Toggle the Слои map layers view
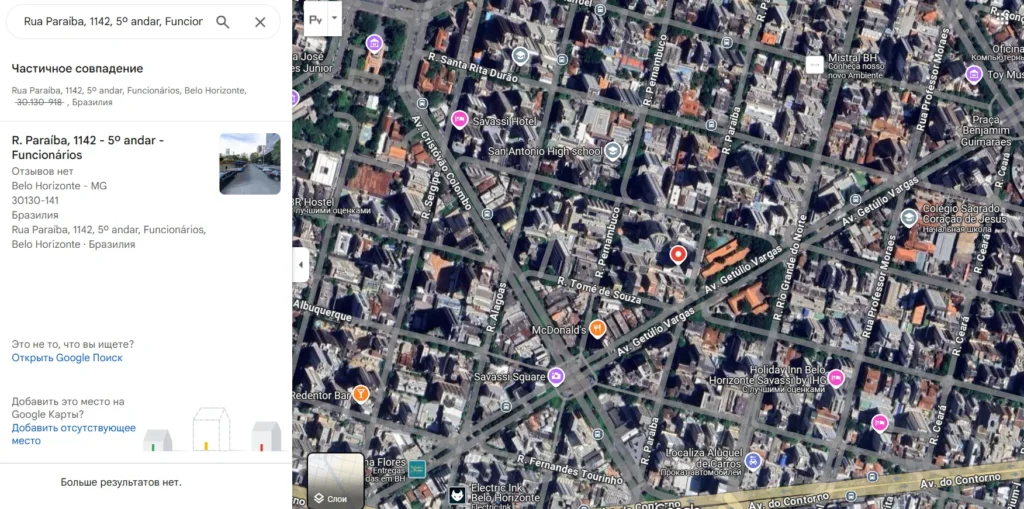 point(335,481)
